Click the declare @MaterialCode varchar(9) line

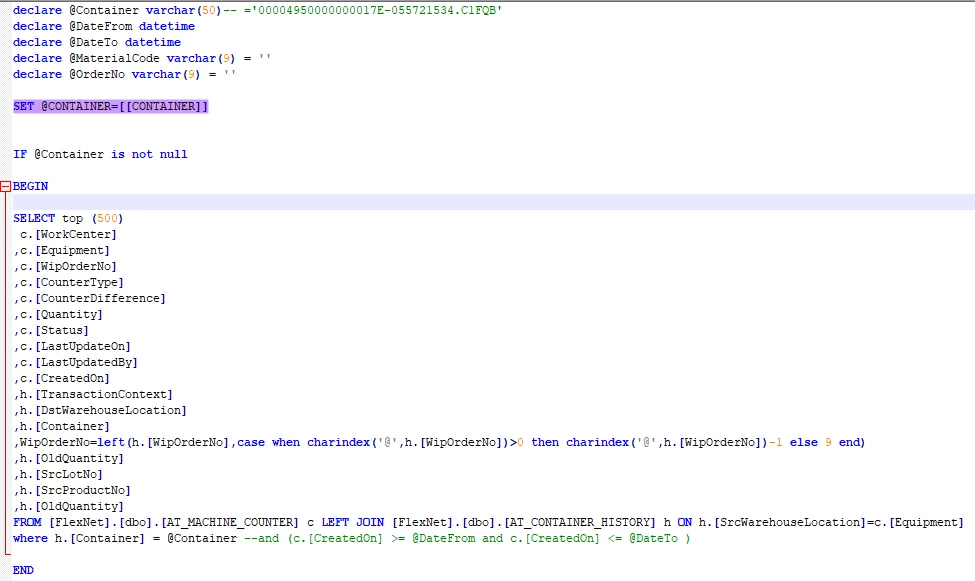pos(142,58)
